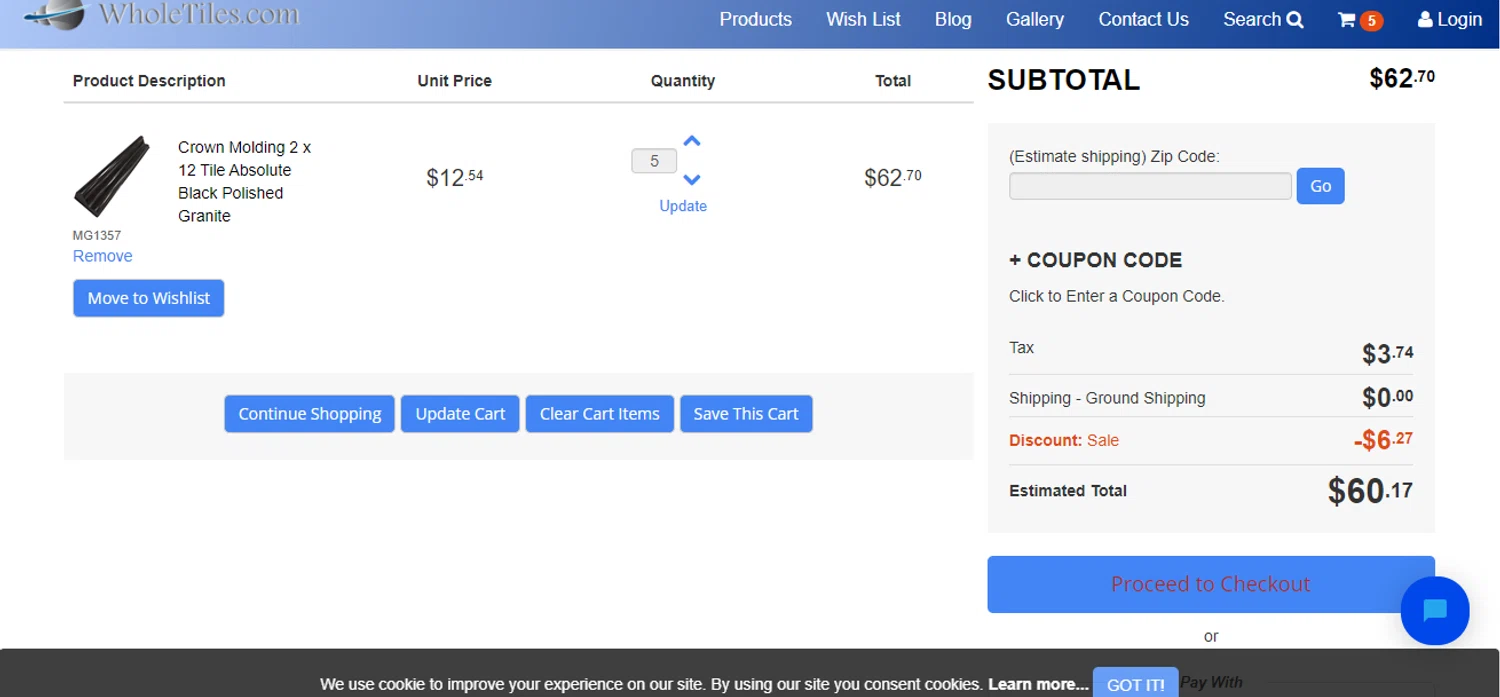Accept cookies with GOT IT! button
Image resolution: width=1500 pixels, height=697 pixels.
click(1136, 684)
